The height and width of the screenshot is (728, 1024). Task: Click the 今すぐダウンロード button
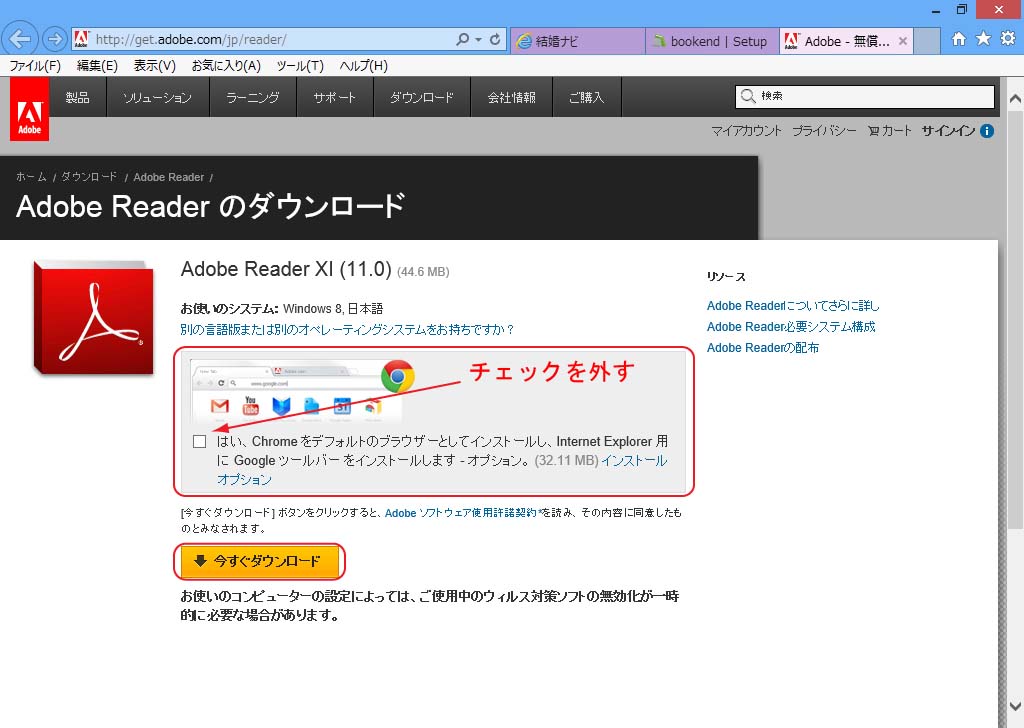[260, 563]
